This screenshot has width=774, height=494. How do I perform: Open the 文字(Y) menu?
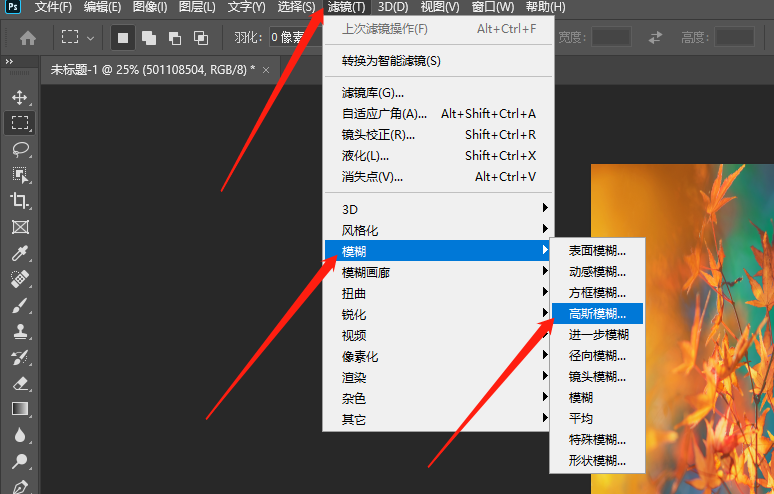[x=246, y=7]
